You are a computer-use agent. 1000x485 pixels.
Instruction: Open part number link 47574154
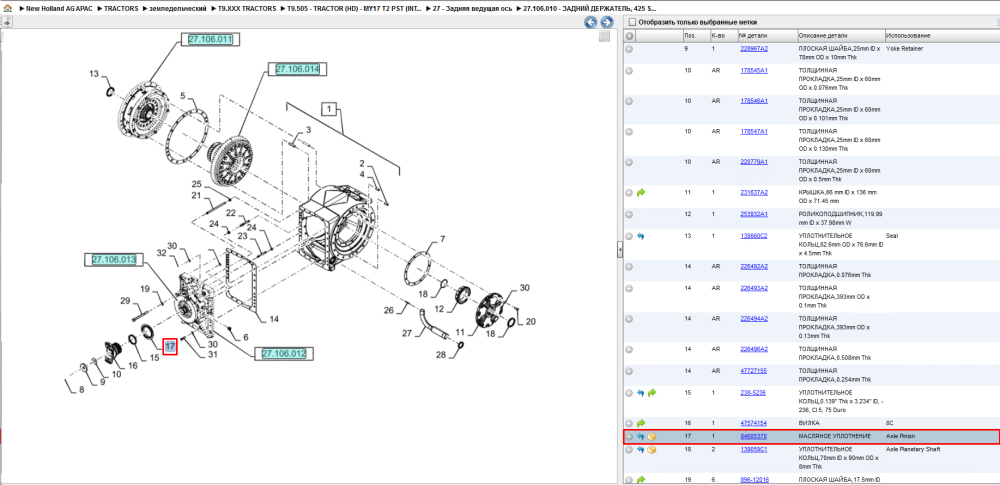pyautogui.click(x=753, y=423)
